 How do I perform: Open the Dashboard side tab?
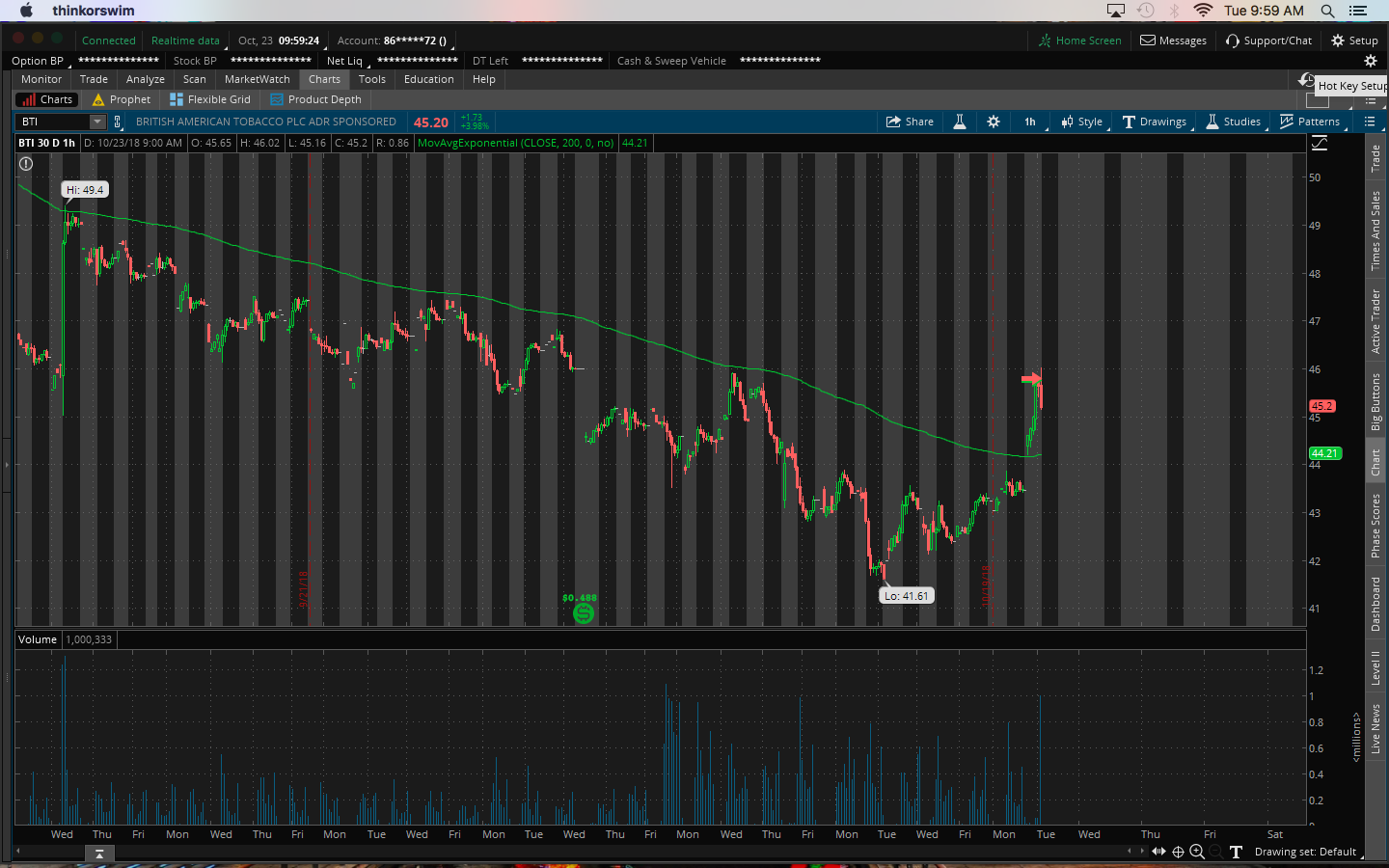[x=1375, y=605]
